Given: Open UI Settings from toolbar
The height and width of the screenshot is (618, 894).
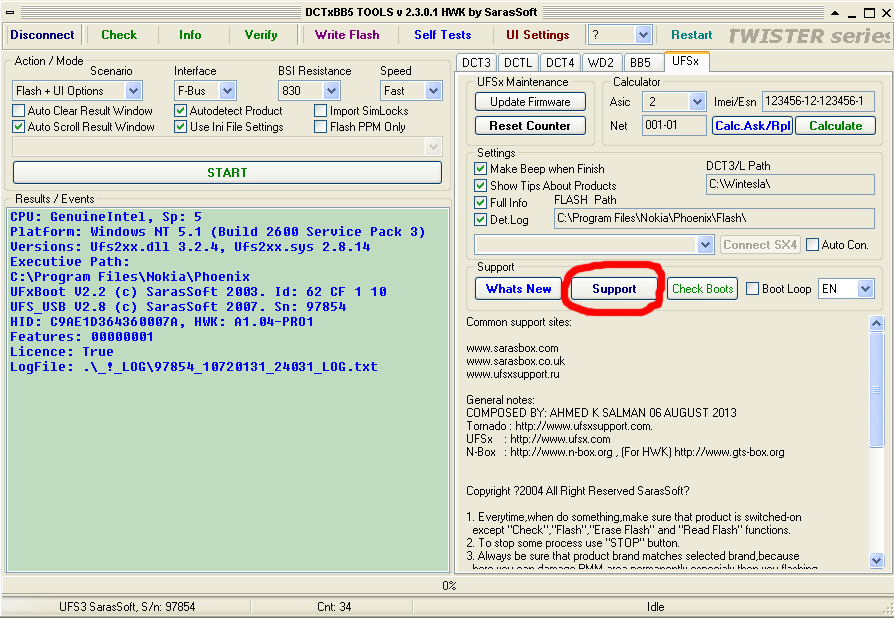Looking at the screenshot, I should coord(538,35).
